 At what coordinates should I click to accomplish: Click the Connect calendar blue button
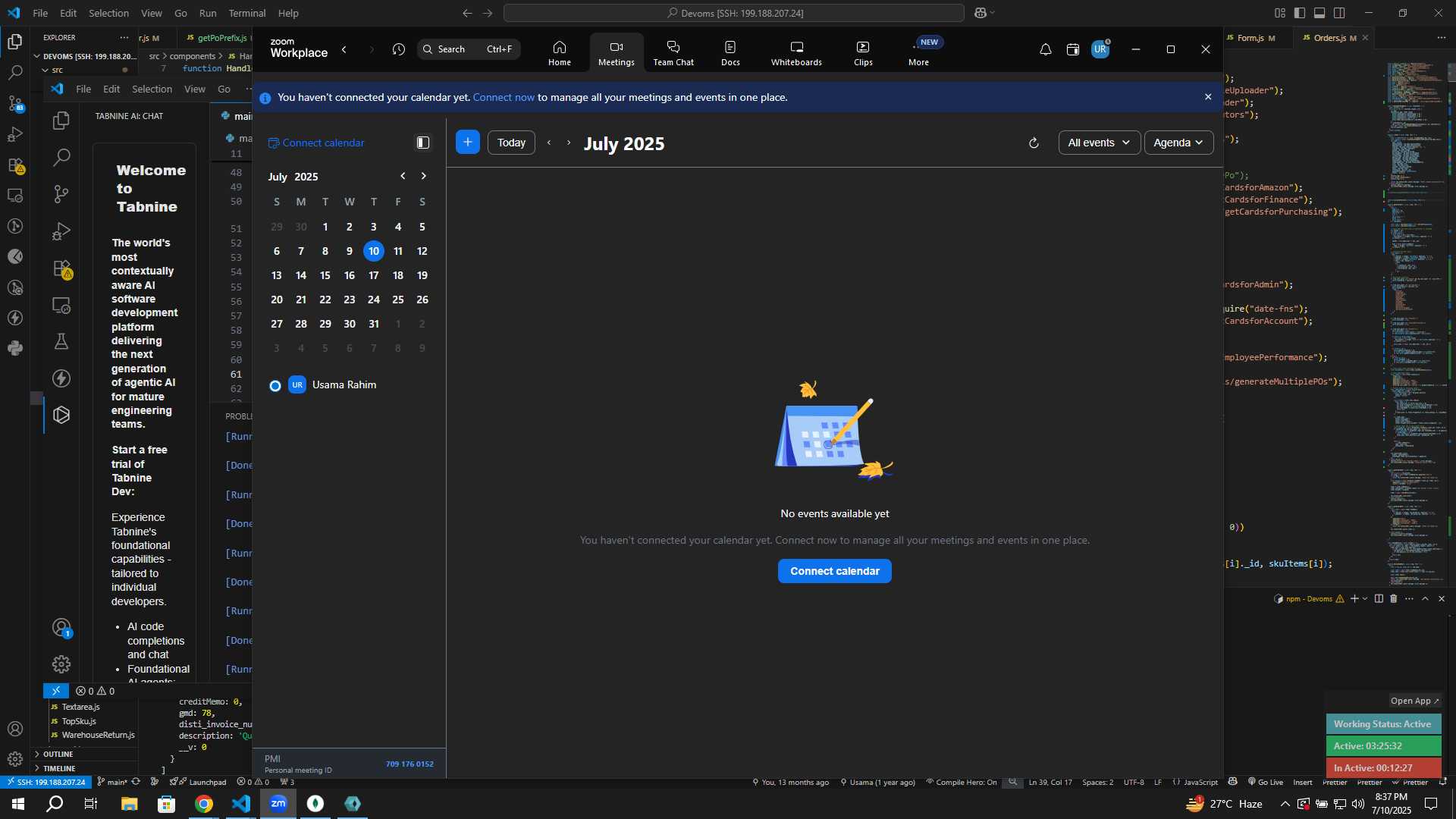835,571
